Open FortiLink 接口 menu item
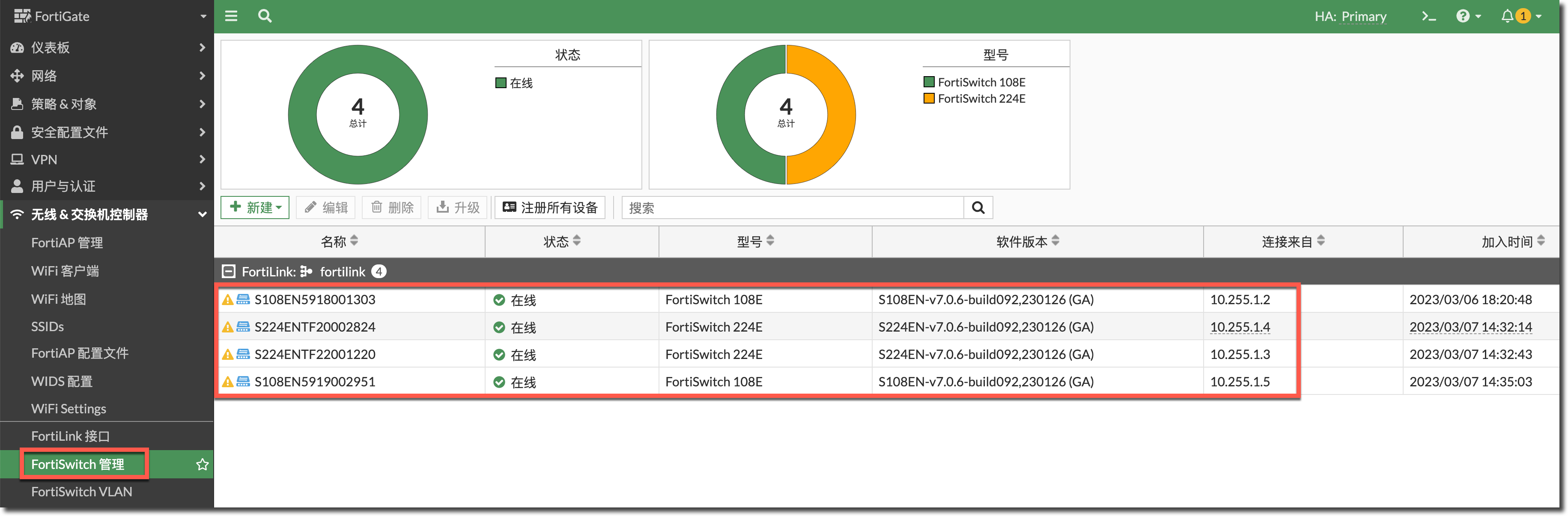The height and width of the screenshot is (516, 1568). point(70,436)
